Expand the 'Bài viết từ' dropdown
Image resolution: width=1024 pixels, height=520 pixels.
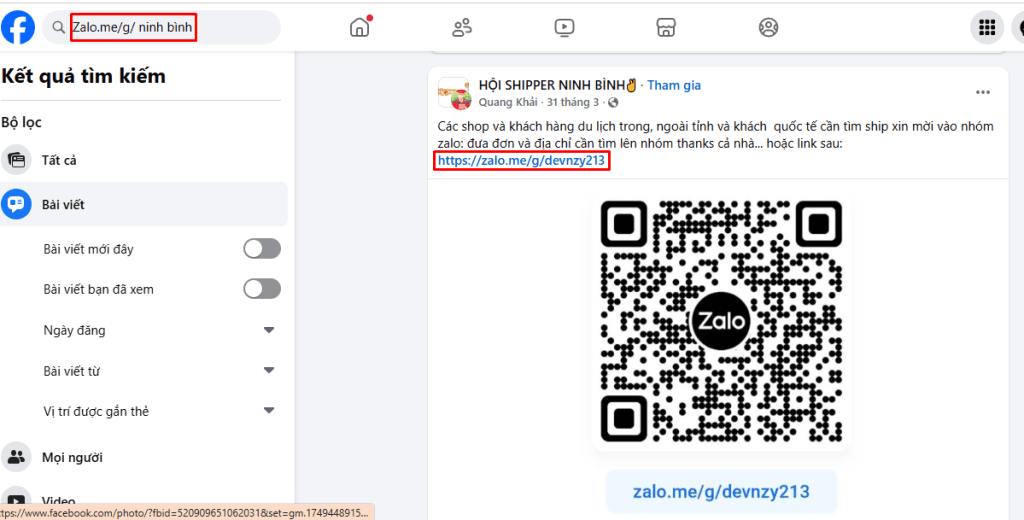(268, 371)
